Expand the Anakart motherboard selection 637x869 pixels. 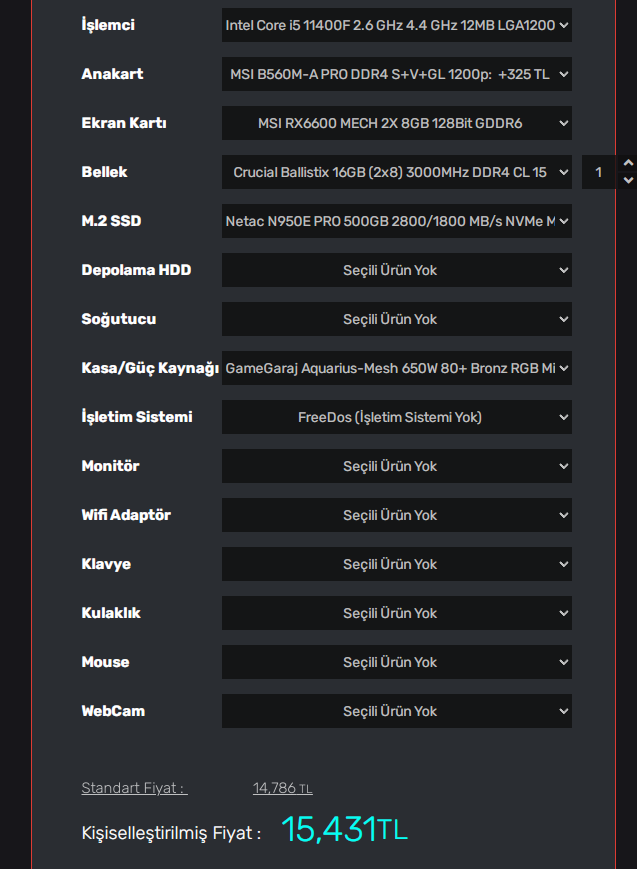point(396,74)
